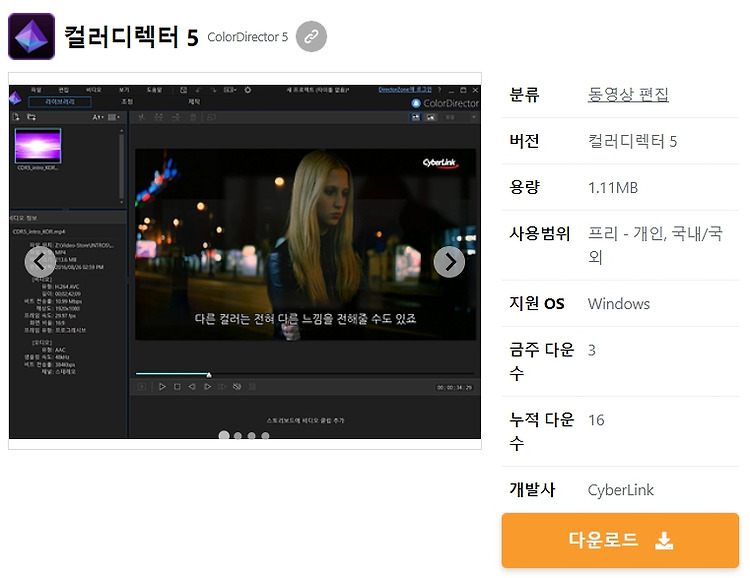Click the weekly download count 3
The width and height of the screenshot is (750, 578).
592,350
